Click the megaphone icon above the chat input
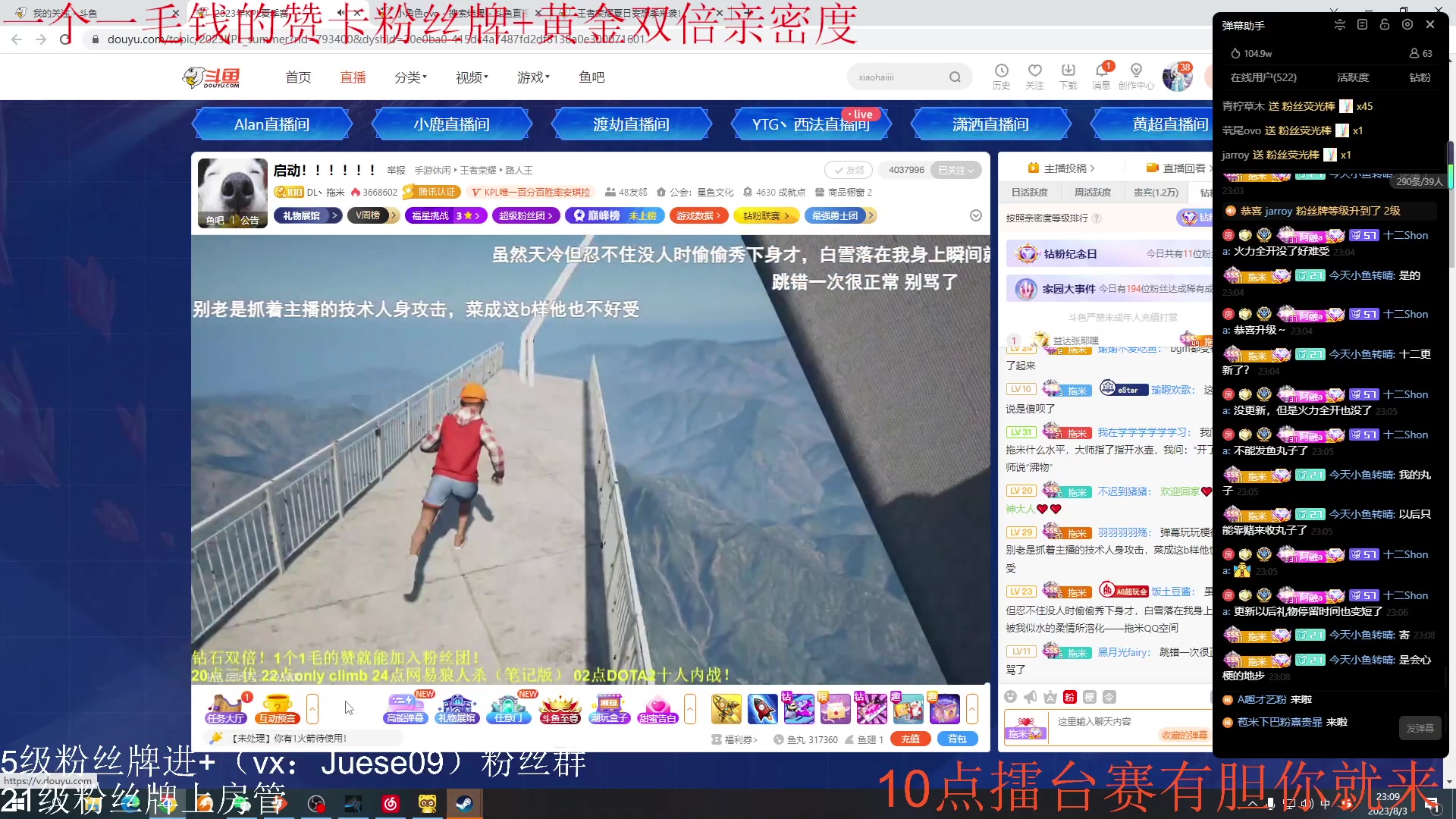The width and height of the screenshot is (1456, 819). (1030, 697)
